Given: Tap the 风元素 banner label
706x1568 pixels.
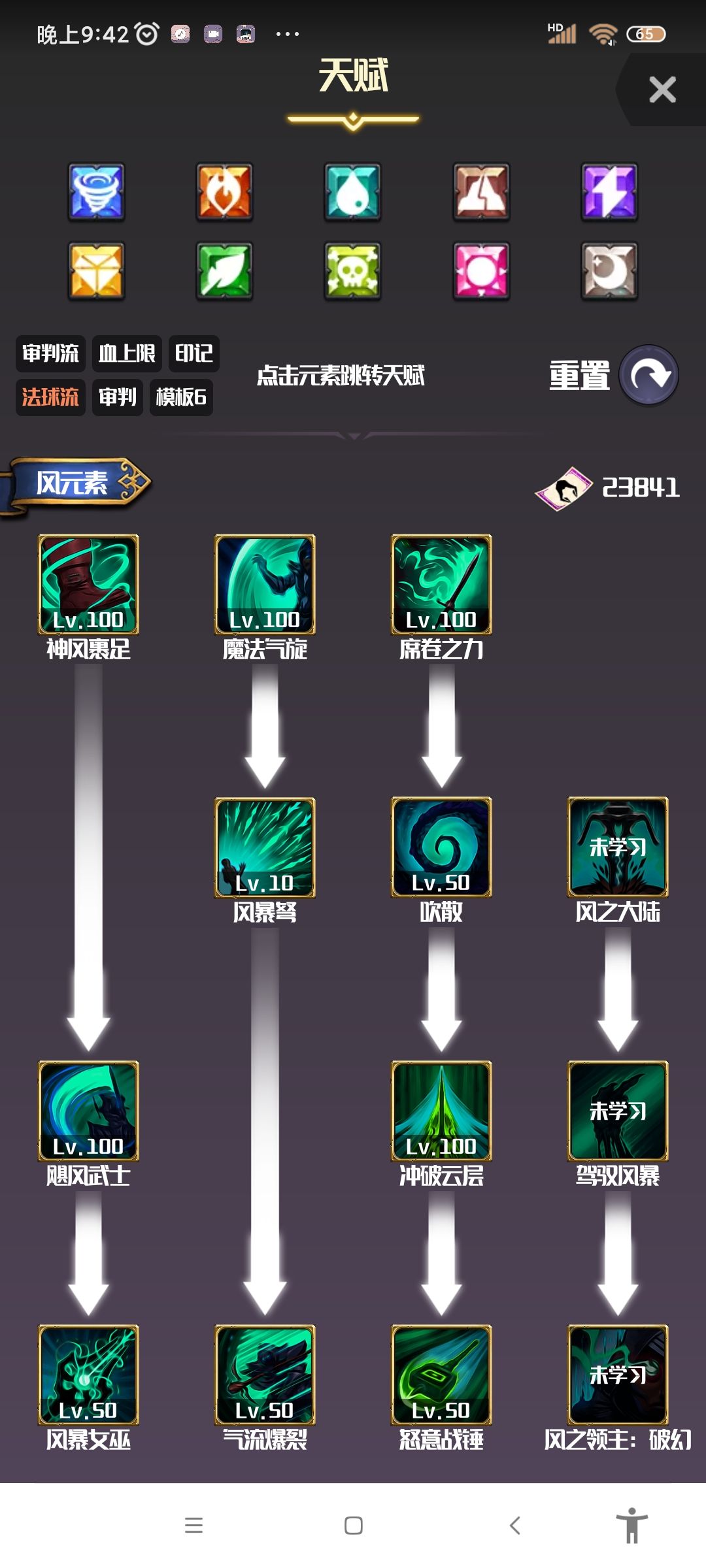Looking at the screenshot, I should [x=73, y=483].
